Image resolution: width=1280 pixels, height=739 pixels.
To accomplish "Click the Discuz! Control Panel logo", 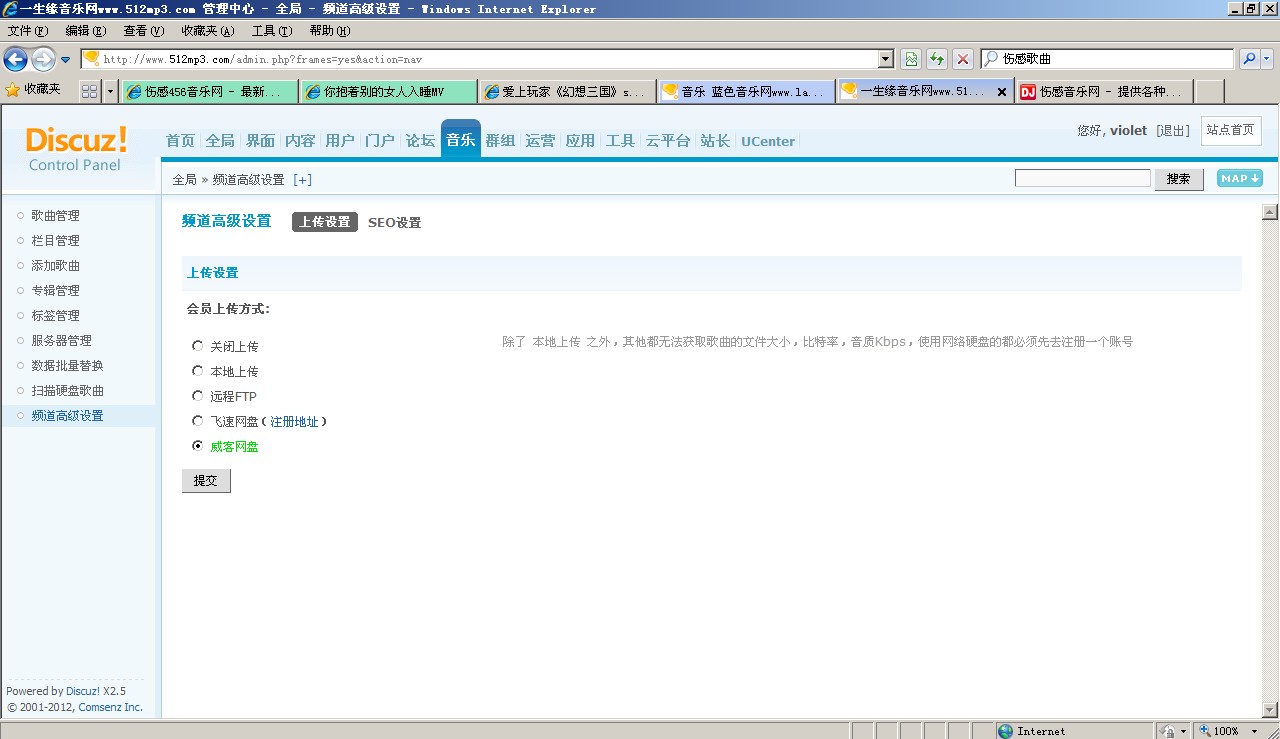I will (x=77, y=147).
